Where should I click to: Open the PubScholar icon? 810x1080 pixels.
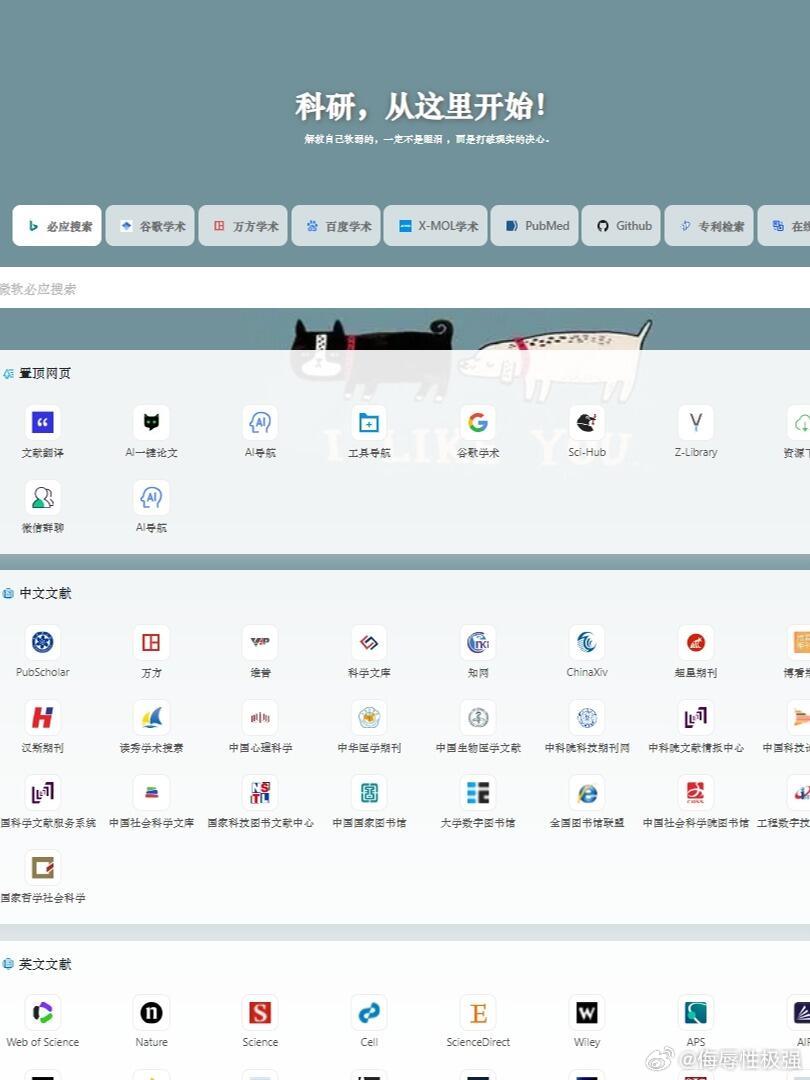click(43, 642)
